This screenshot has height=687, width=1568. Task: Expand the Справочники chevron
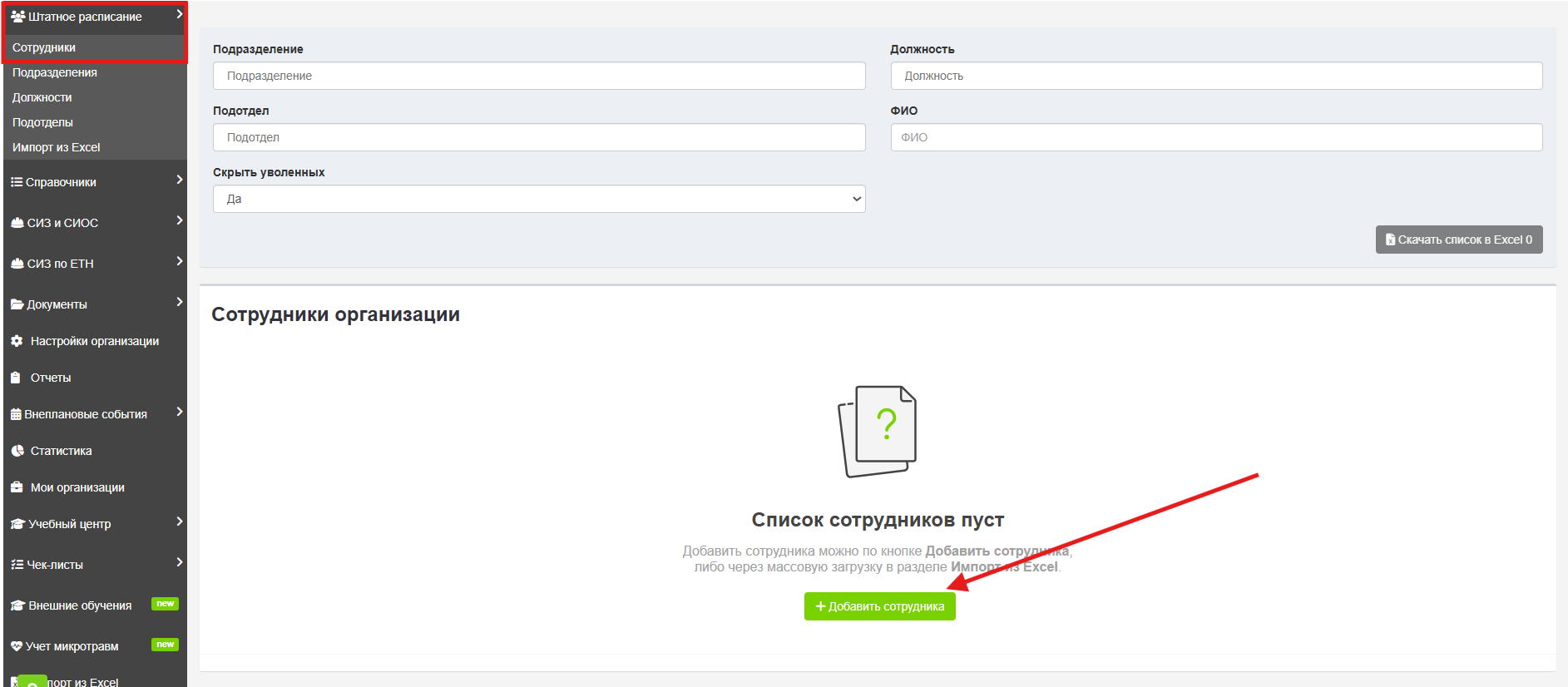pos(179,180)
